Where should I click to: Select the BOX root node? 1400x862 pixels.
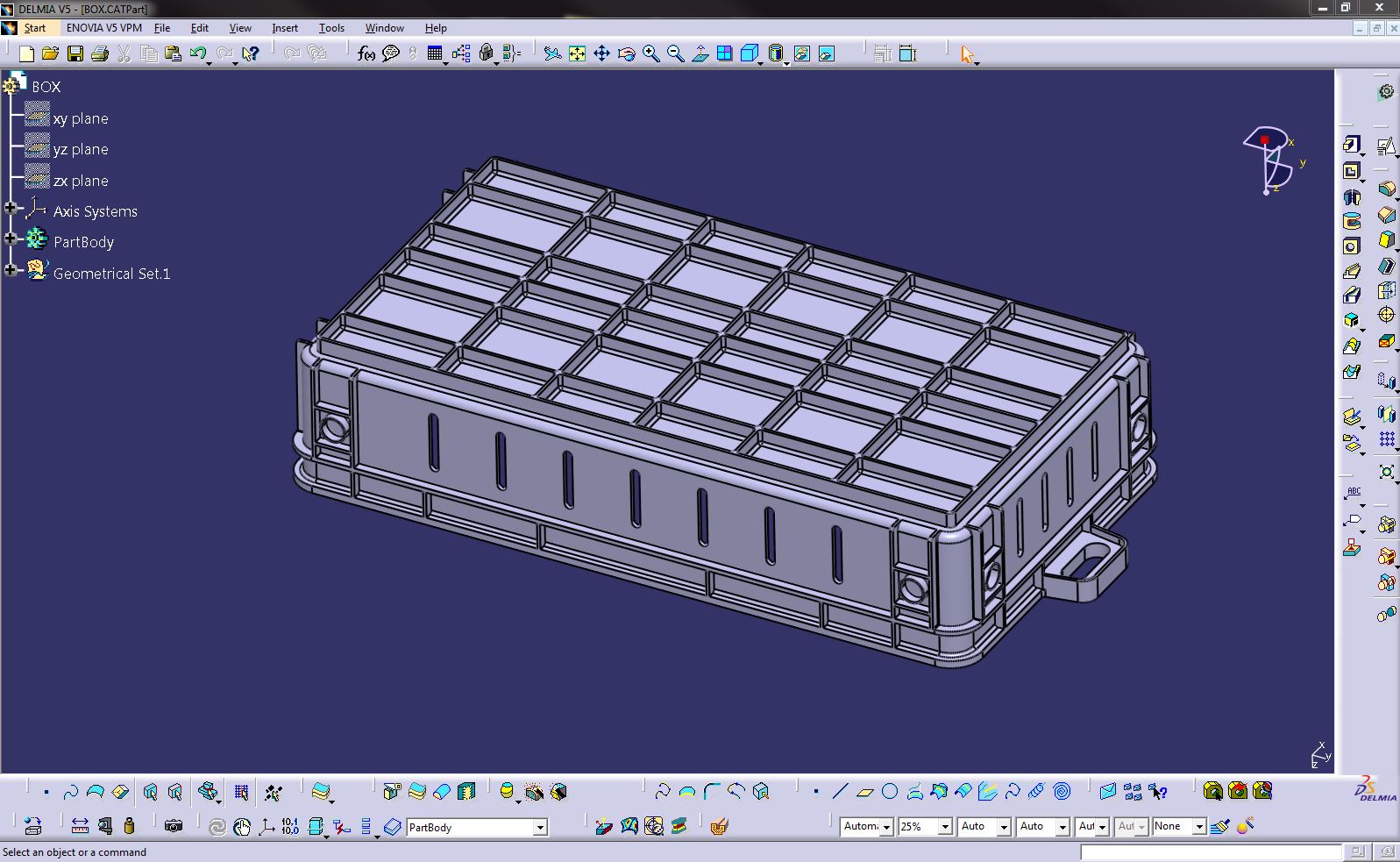[x=46, y=87]
